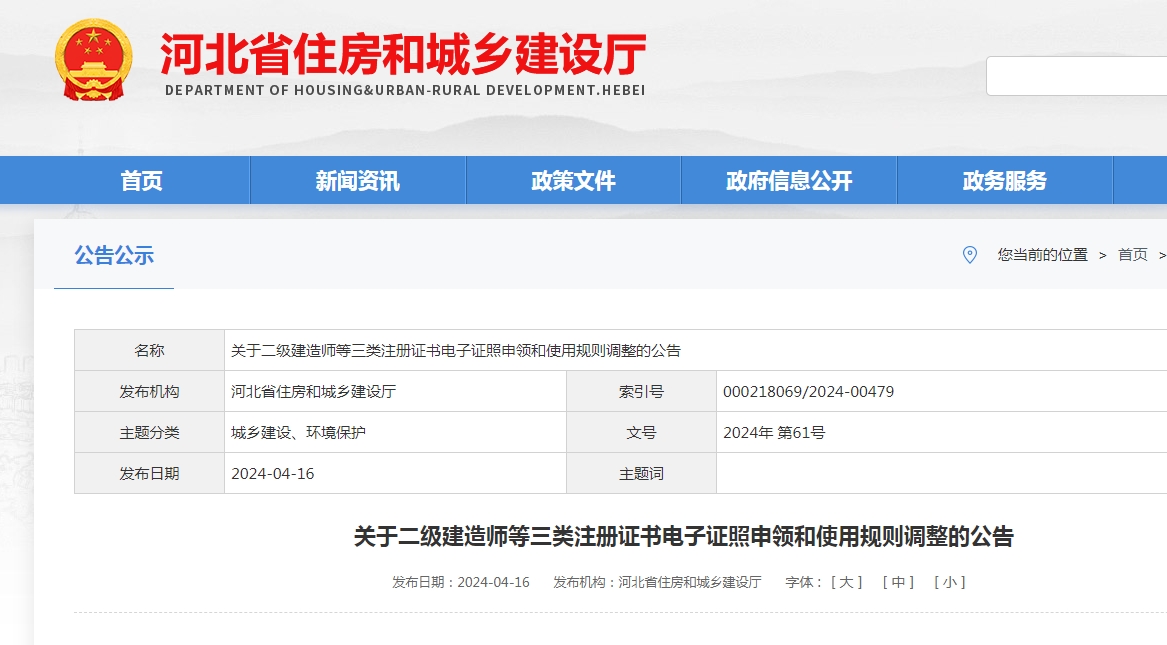Click the search input box at top right
Screen dimensions: 1167x645
click(1078, 75)
